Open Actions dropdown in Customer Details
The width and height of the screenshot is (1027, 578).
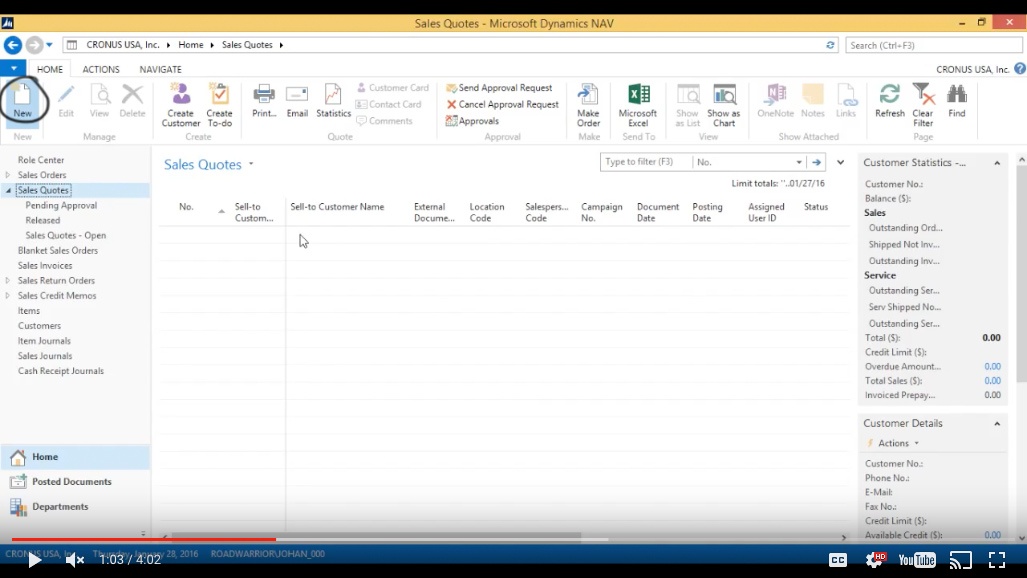pos(898,443)
